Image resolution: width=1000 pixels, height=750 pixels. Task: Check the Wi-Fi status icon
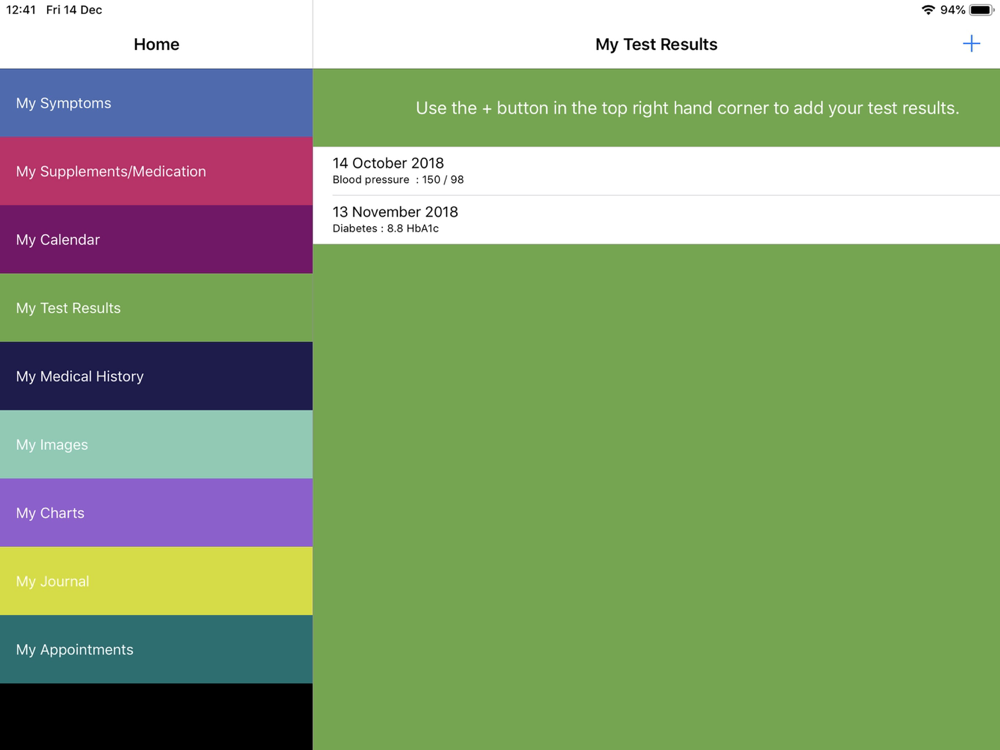(928, 10)
